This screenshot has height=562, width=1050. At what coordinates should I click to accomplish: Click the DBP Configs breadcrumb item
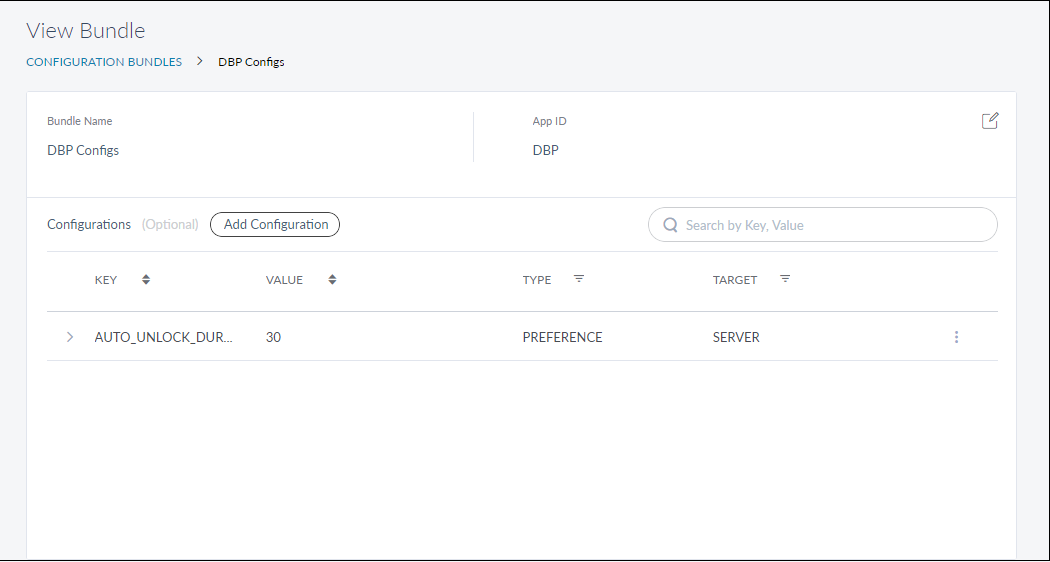coord(251,62)
